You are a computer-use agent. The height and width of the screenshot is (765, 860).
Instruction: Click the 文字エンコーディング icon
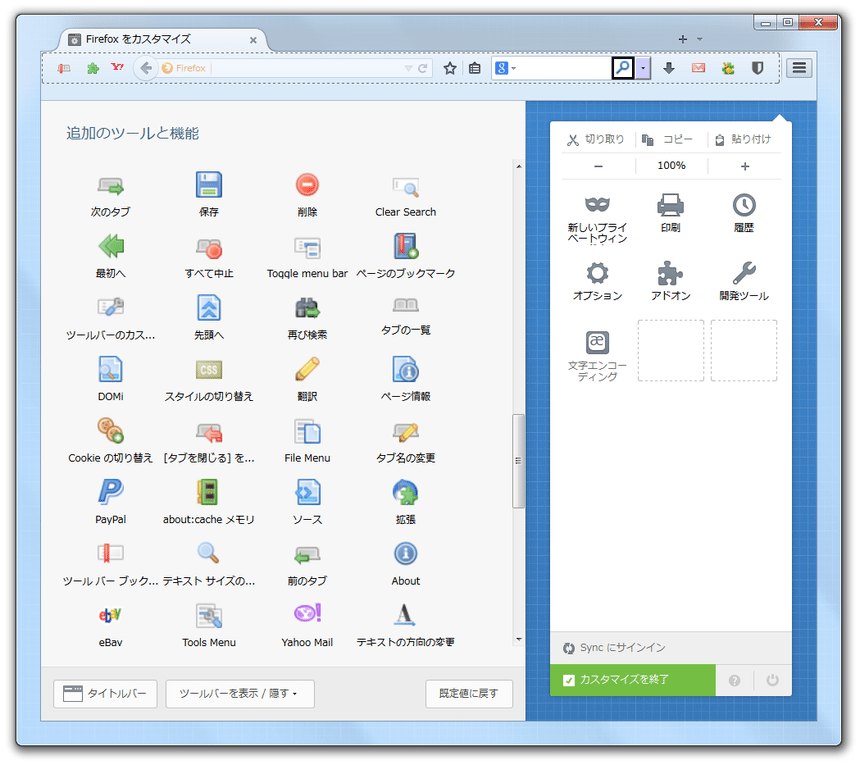coord(597,342)
